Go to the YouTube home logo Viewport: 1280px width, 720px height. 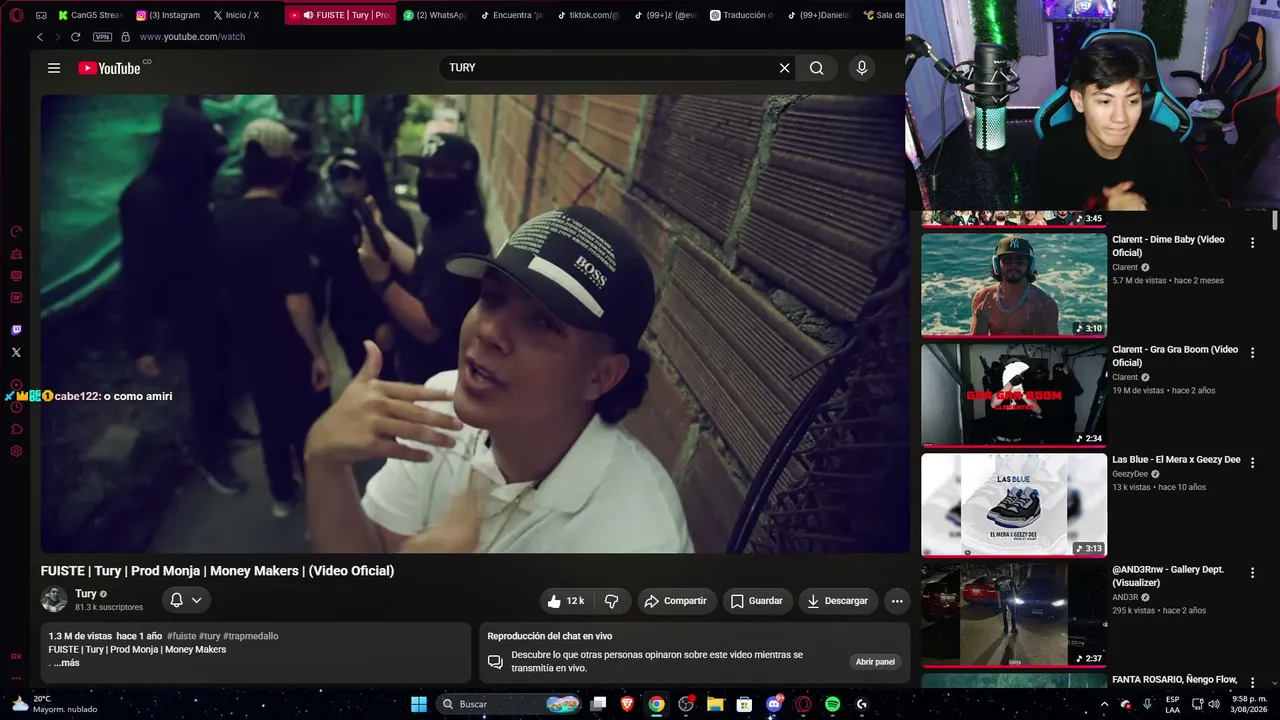point(110,68)
